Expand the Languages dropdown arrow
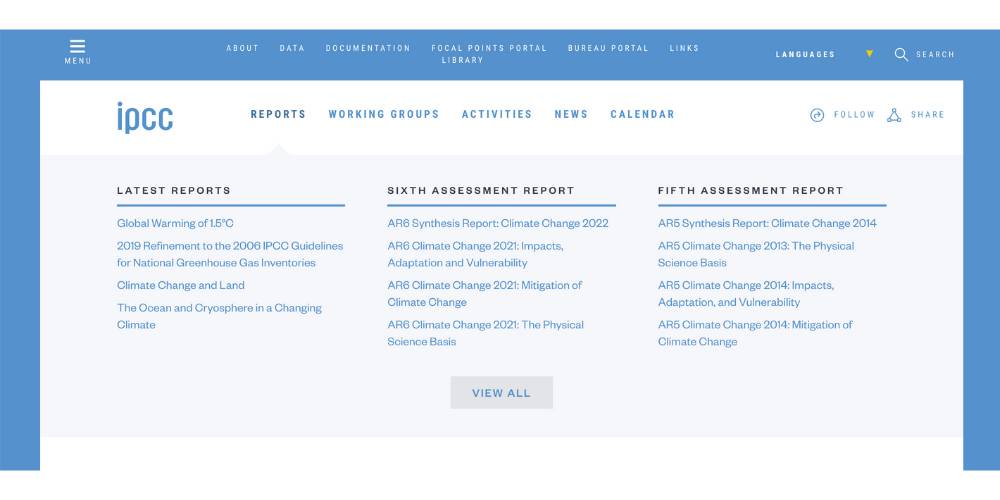The image size is (1000, 500). click(x=869, y=54)
